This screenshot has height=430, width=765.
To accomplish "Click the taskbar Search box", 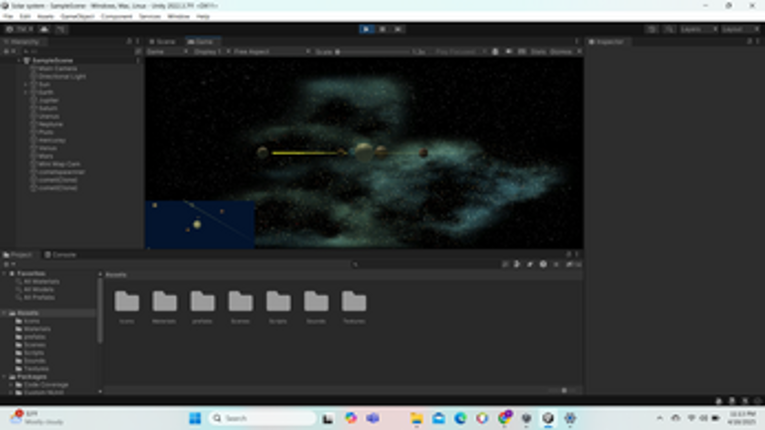I will [x=262, y=418].
